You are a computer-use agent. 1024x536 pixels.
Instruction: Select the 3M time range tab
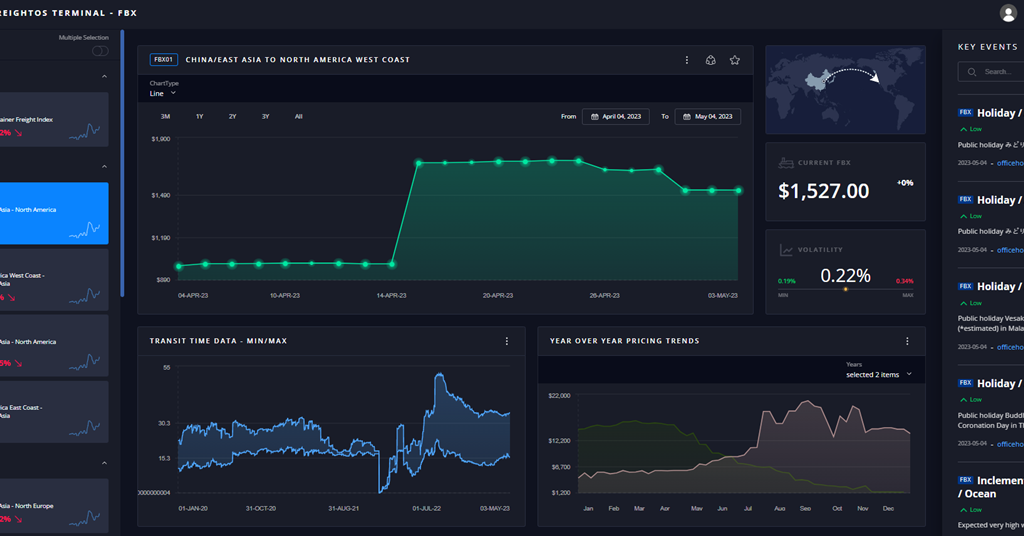[165, 117]
